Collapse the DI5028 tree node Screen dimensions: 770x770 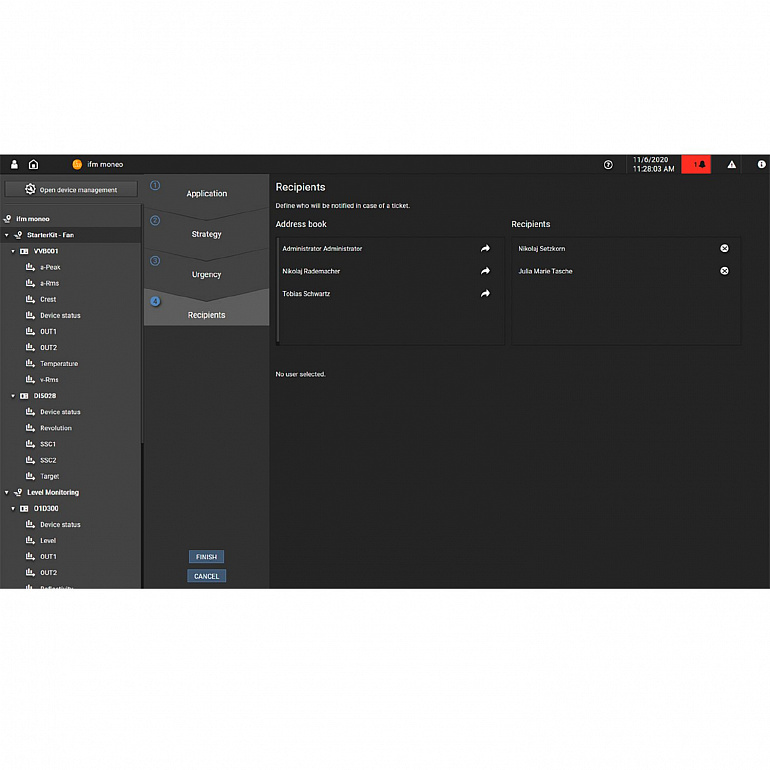(13, 396)
